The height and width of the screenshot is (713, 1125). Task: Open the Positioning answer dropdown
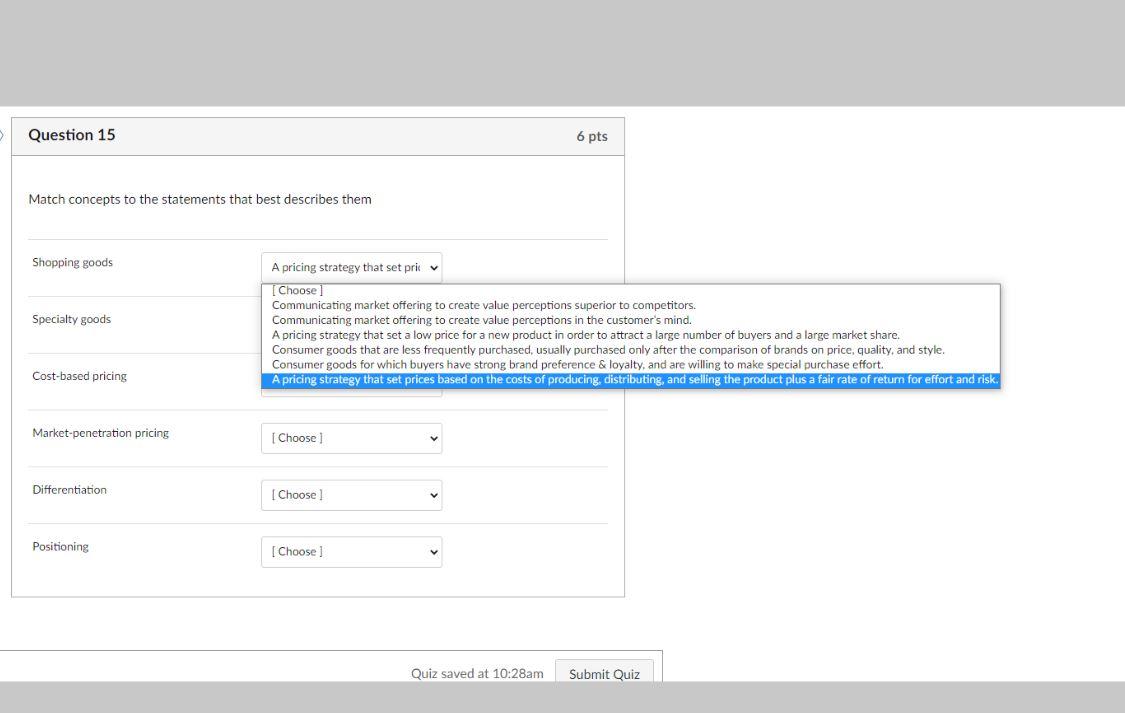point(352,552)
